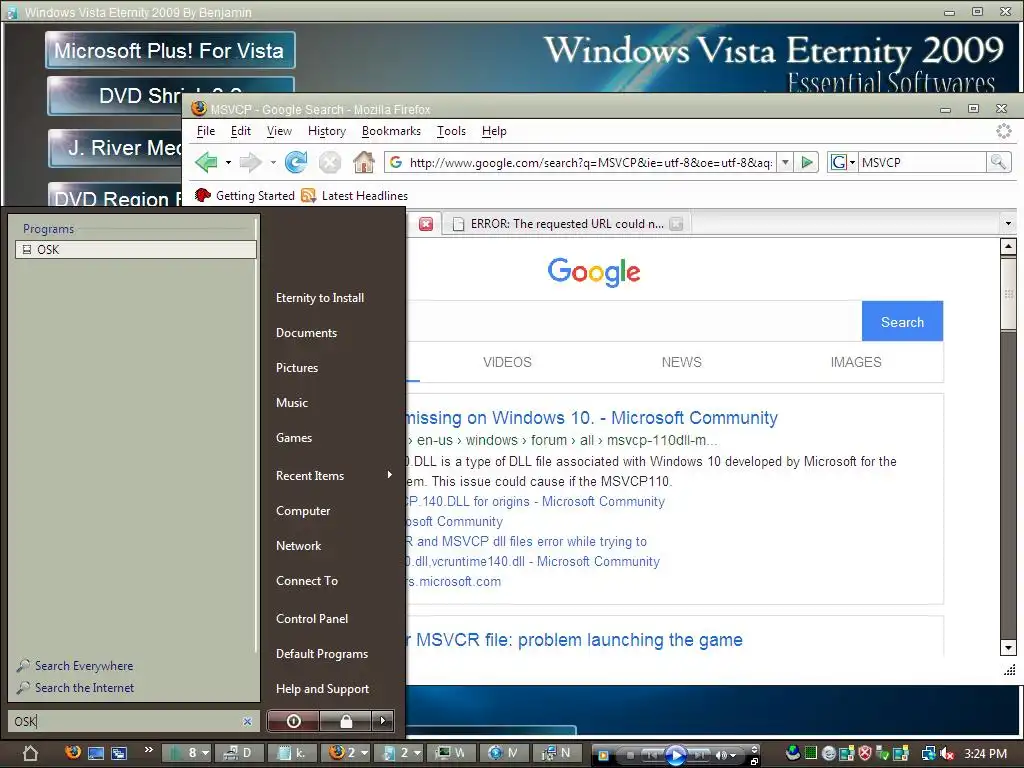Open the back history dropdown arrow

pos(228,162)
